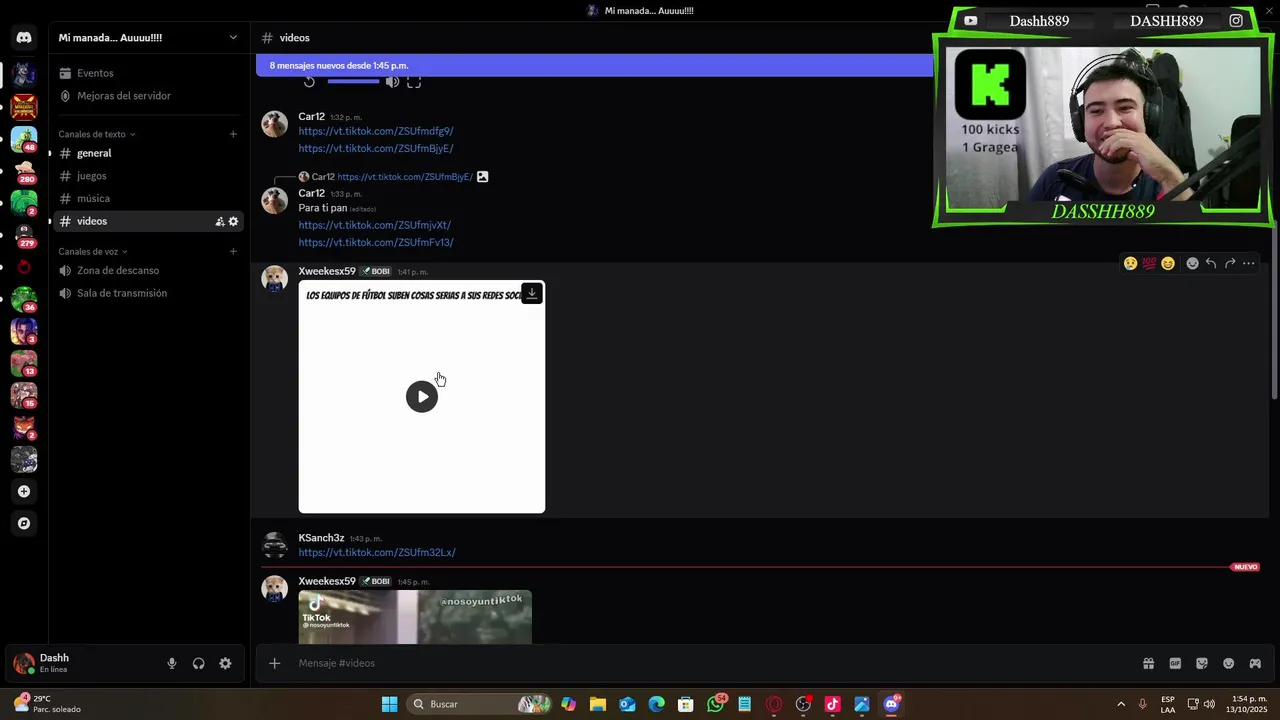Open TikTok link ZSUfmdfg9

[375, 131]
